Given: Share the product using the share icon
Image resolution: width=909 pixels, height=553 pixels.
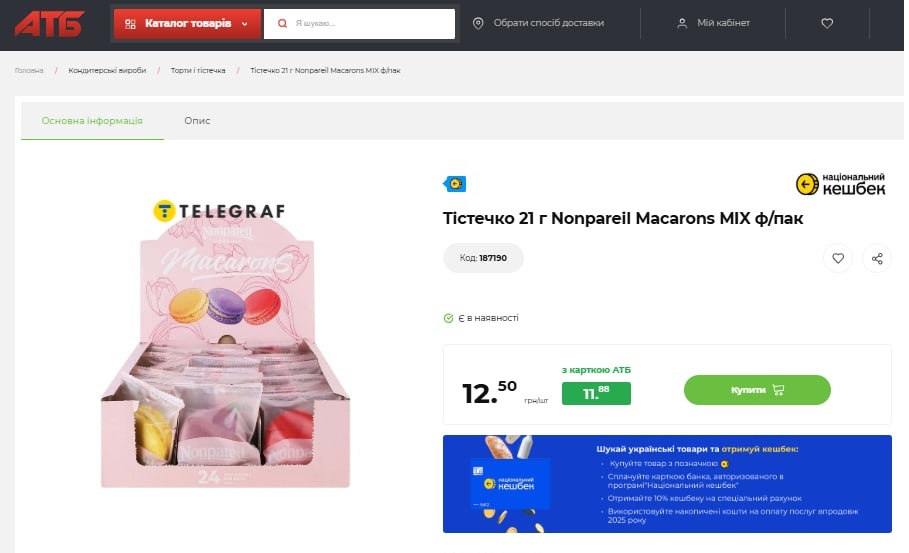Looking at the screenshot, I should 877,258.
